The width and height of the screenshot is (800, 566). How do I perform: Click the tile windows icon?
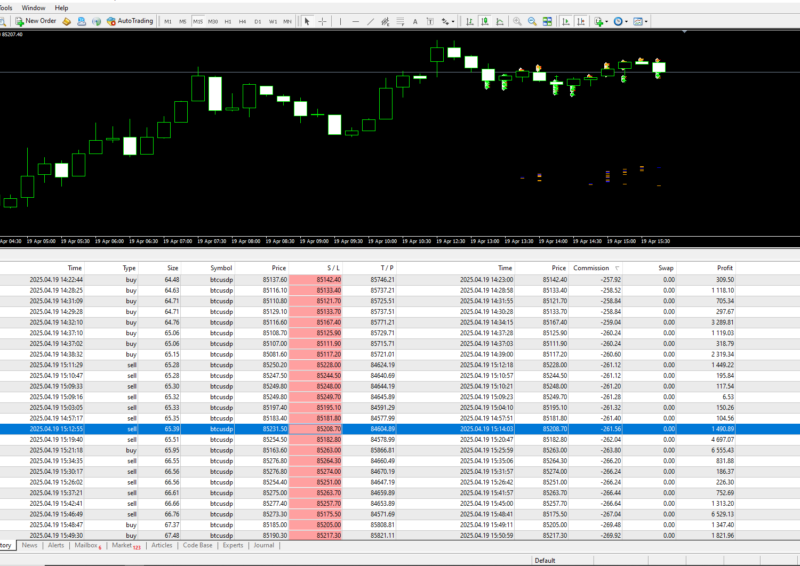click(x=547, y=21)
